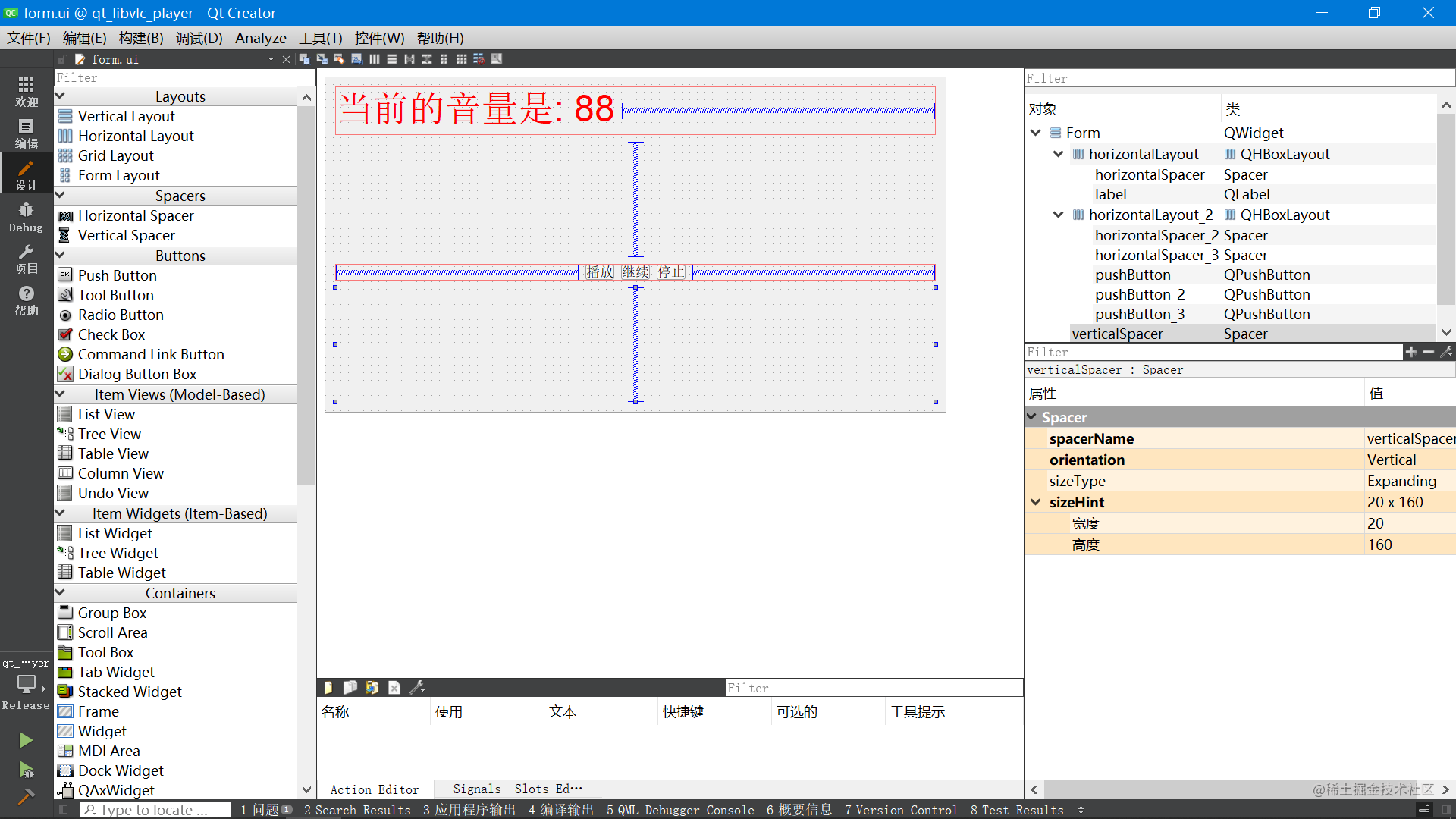Image resolution: width=1456 pixels, height=819 pixels.
Task: Click the Type to locate search field
Action: tap(155, 810)
